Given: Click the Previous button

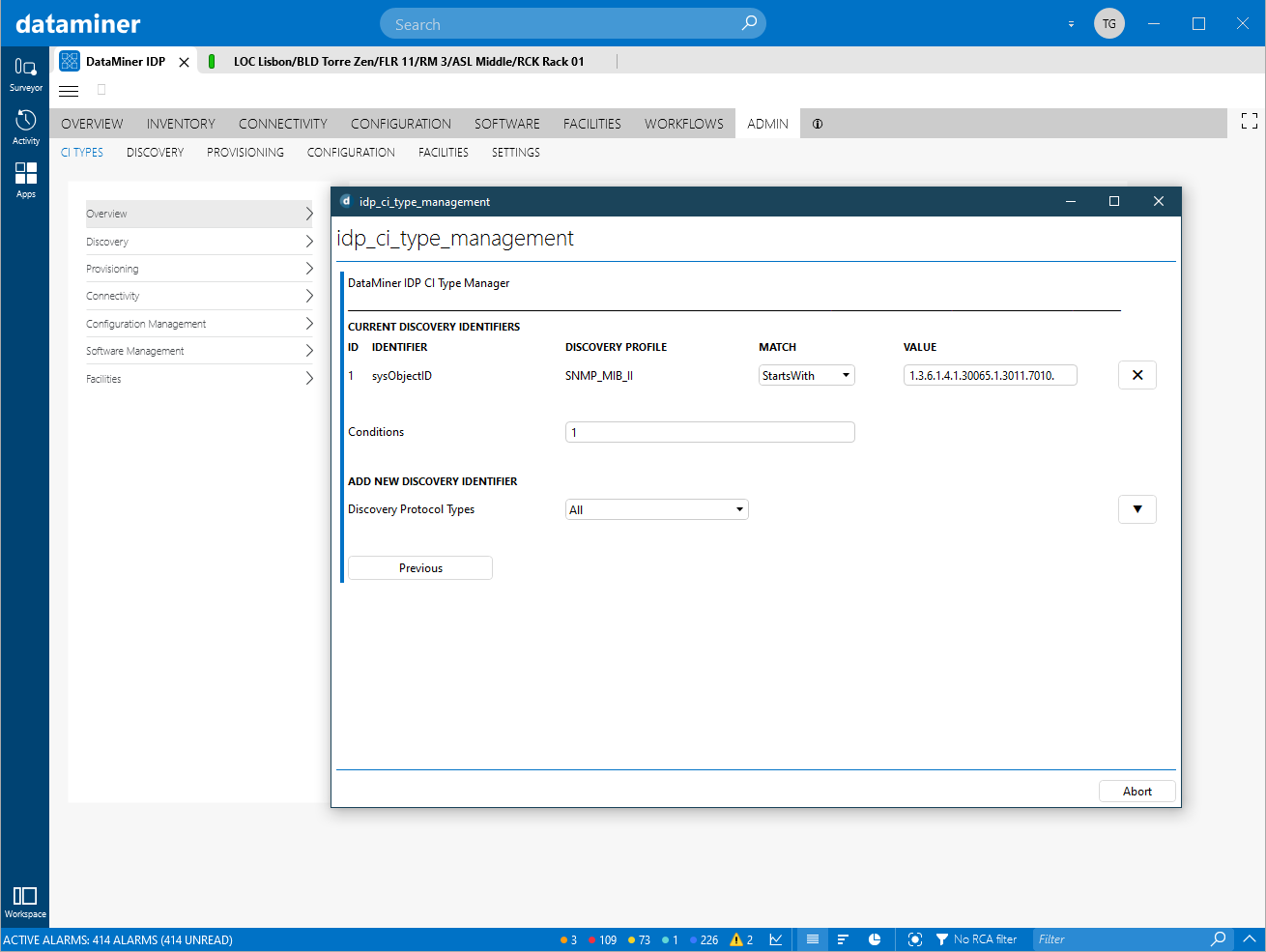Looking at the screenshot, I should coord(420,567).
